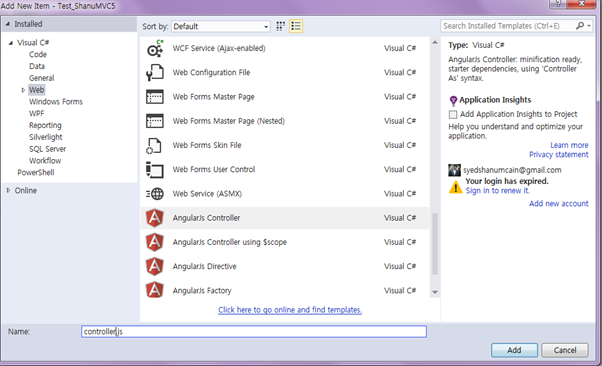Enable Add Application Insights to Project checkbox
The height and width of the screenshot is (366, 602).
coord(453,114)
